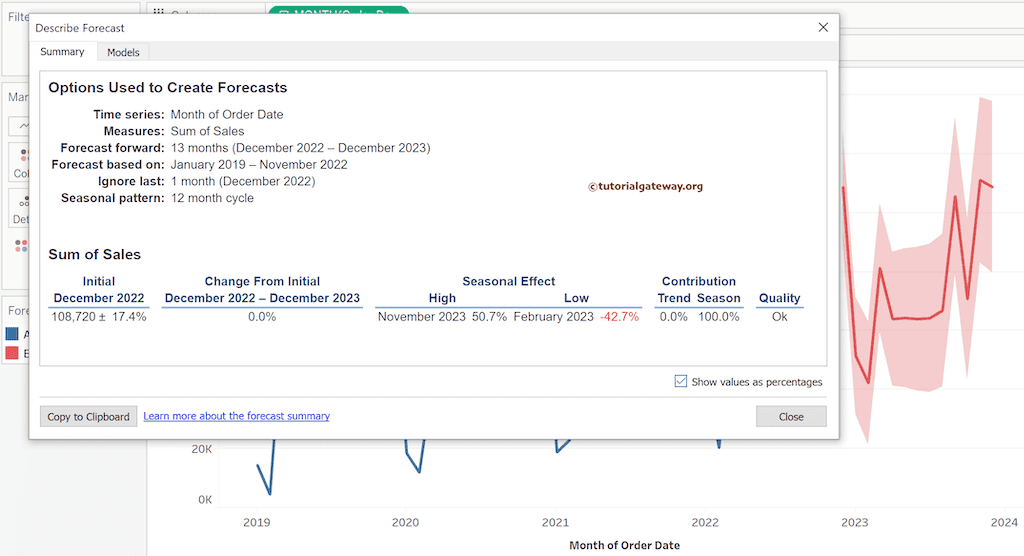
Task: Click the Month of Order Date axis title
Action: click(x=624, y=545)
